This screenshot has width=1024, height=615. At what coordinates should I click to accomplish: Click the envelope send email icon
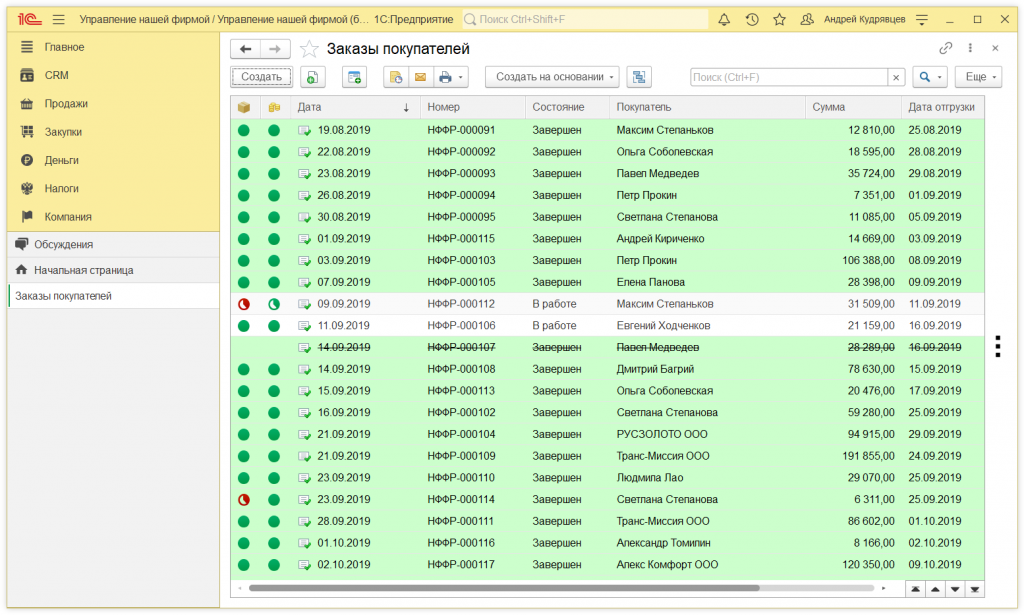coord(420,77)
